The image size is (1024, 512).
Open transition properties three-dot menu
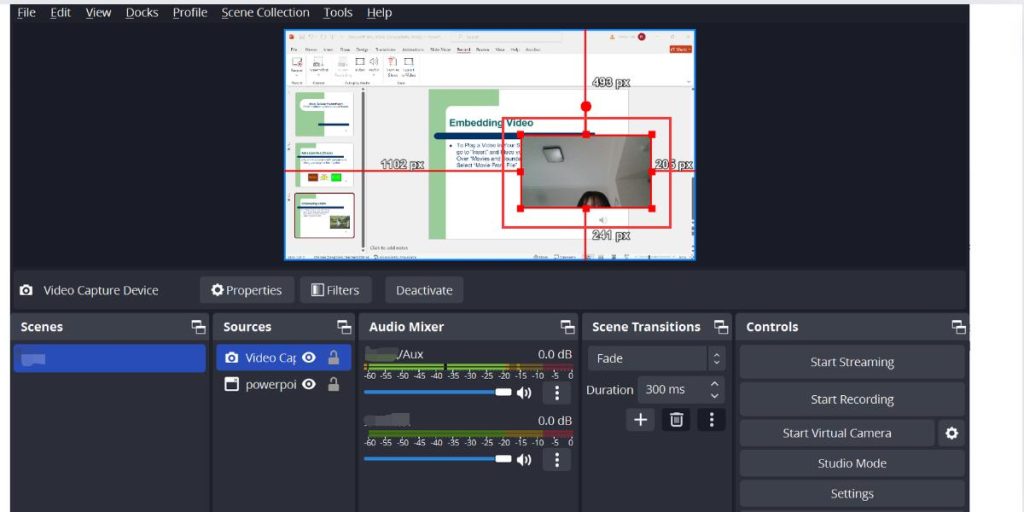click(711, 419)
